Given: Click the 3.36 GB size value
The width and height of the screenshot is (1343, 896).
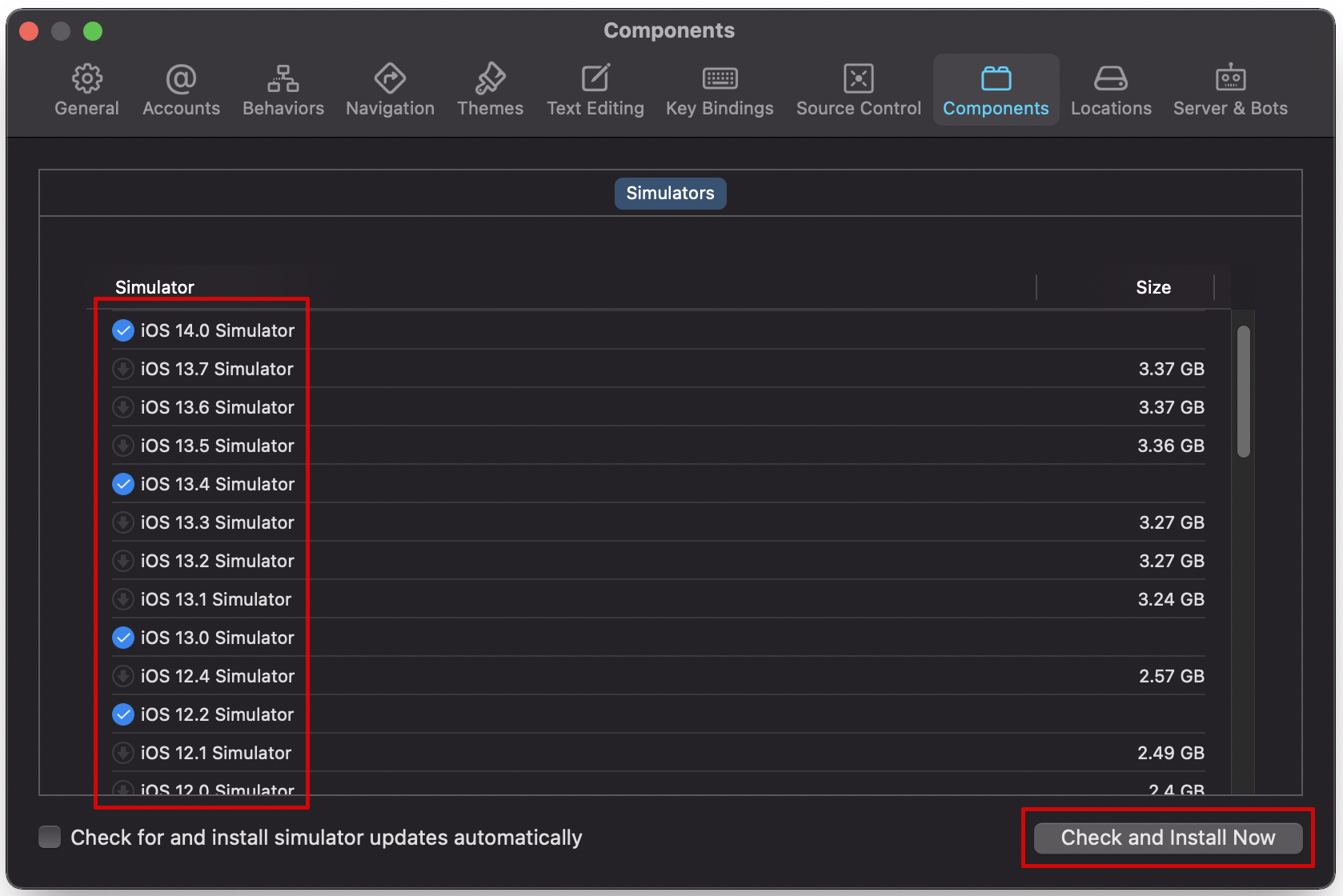Looking at the screenshot, I should pos(1171,446).
